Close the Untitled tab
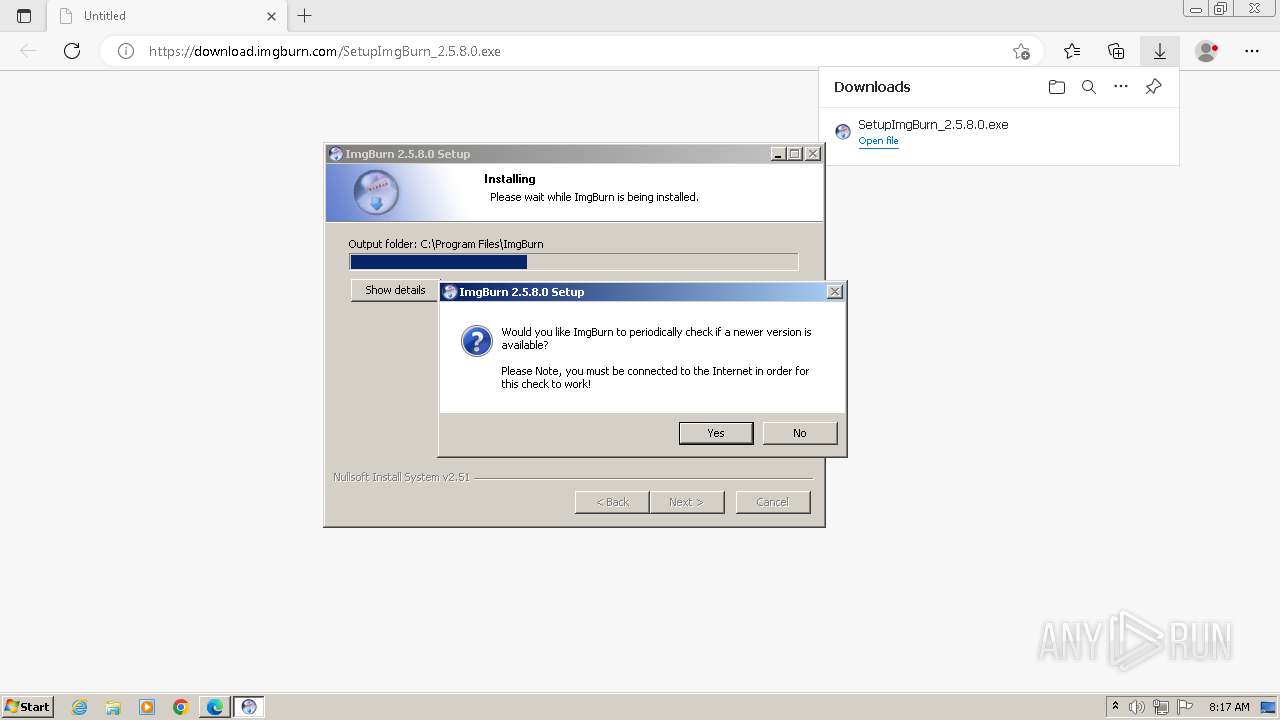Screen dimensions: 1280x720 pos(271,16)
